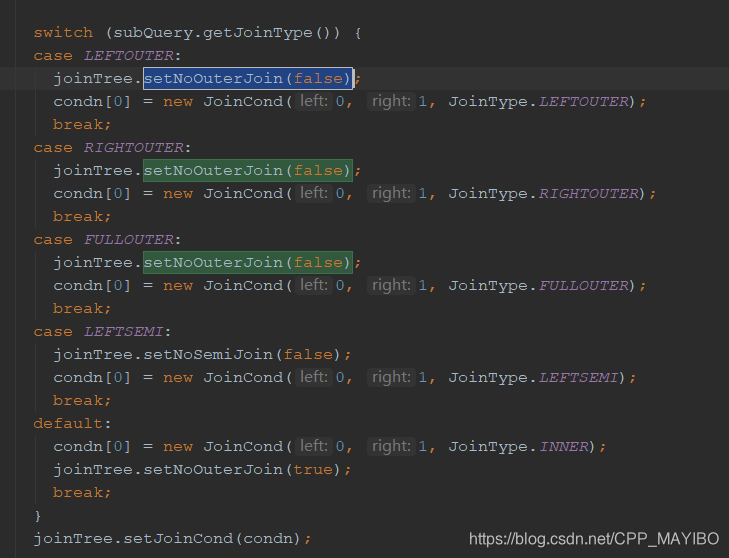Click highlighted setNoOuterJoin(false) under RIGHTOUTER
729x558 pixels.
248,170
